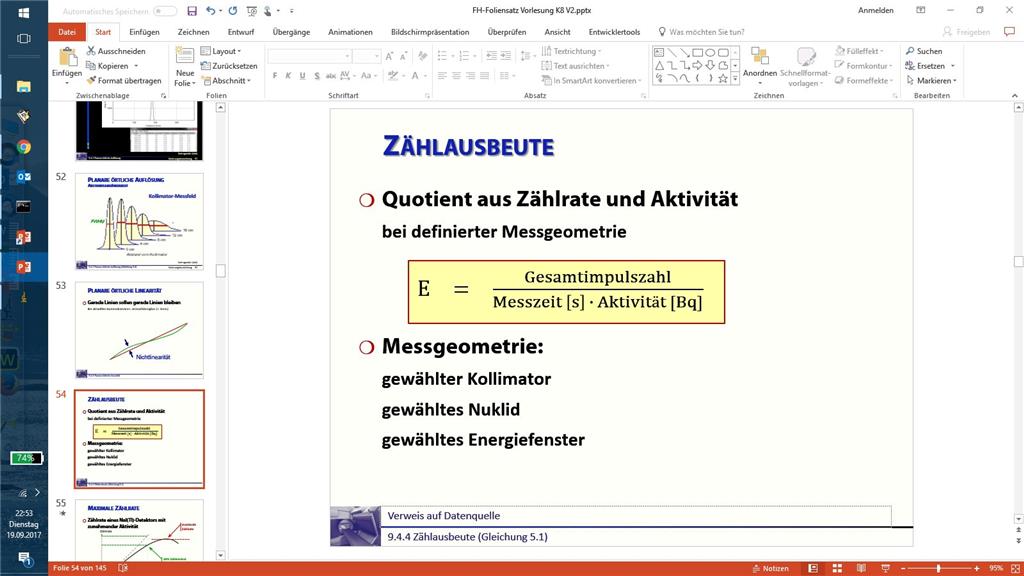The width and height of the screenshot is (1024, 576).
Task: Click the Freigeben share button
Action: 967,31
